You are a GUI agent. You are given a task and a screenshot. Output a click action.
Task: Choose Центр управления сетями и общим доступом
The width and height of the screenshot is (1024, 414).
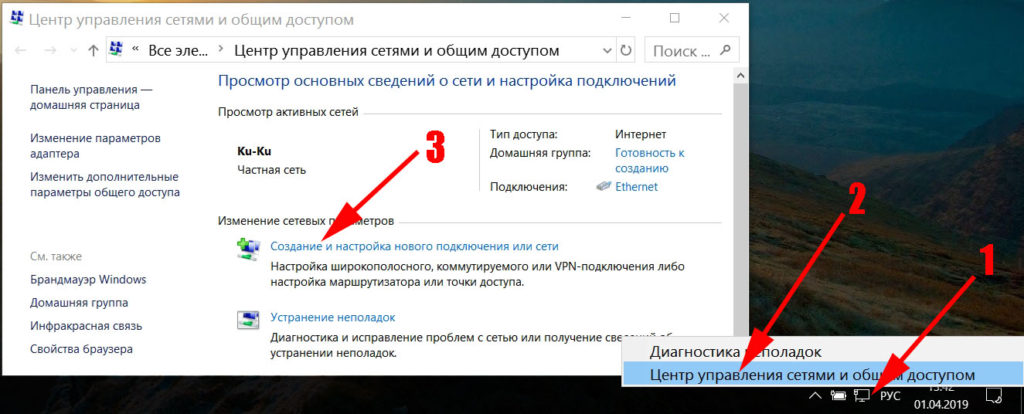pyautogui.click(x=811, y=374)
